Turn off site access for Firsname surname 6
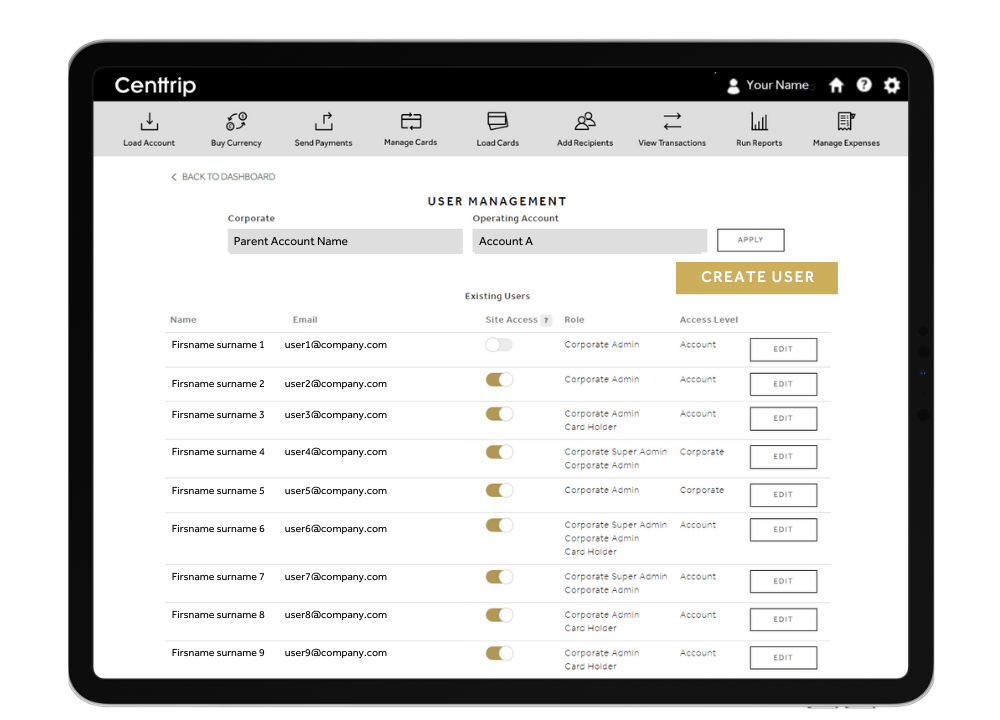 (x=499, y=525)
